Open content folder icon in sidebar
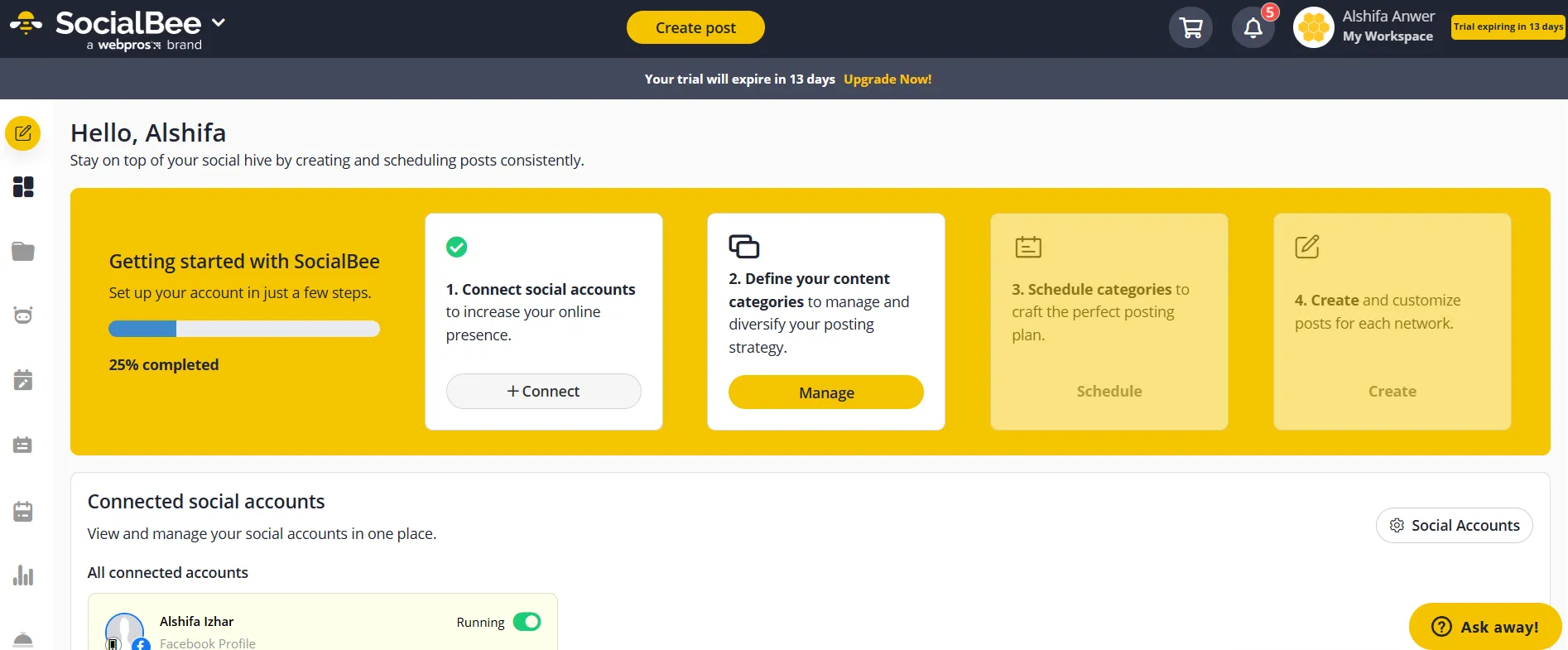The image size is (1568, 650). 23,252
